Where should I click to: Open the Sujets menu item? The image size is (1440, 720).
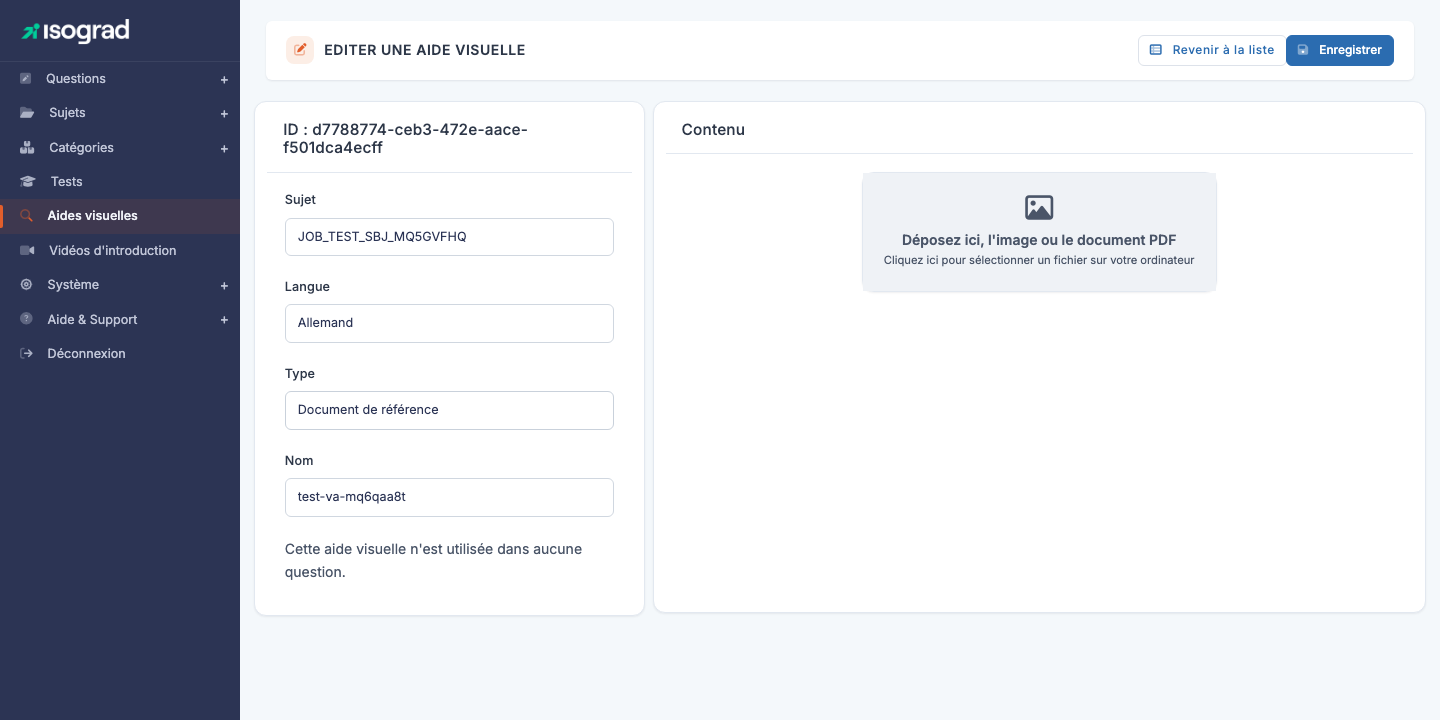(120, 113)
